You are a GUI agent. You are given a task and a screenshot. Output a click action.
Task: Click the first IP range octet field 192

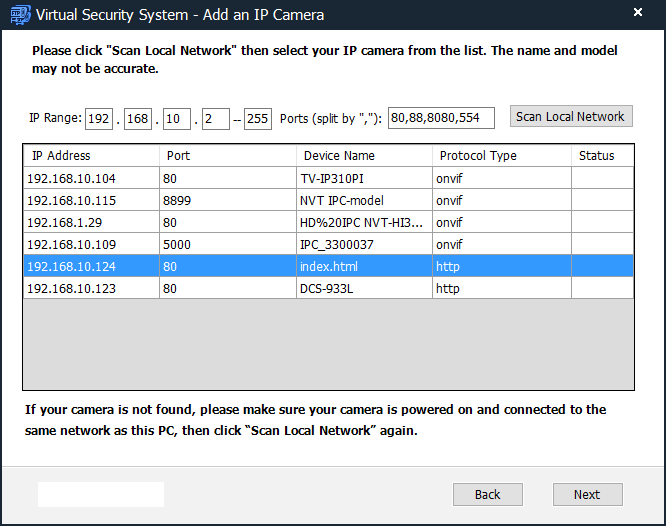click(99, 118)
